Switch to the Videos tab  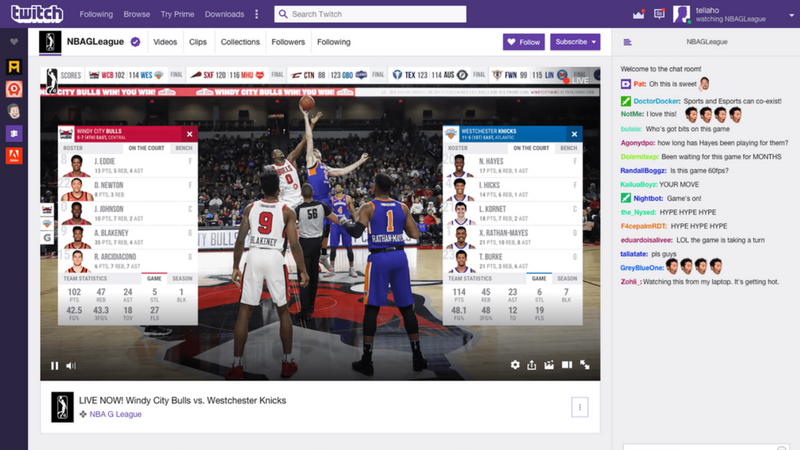point(165,42)
